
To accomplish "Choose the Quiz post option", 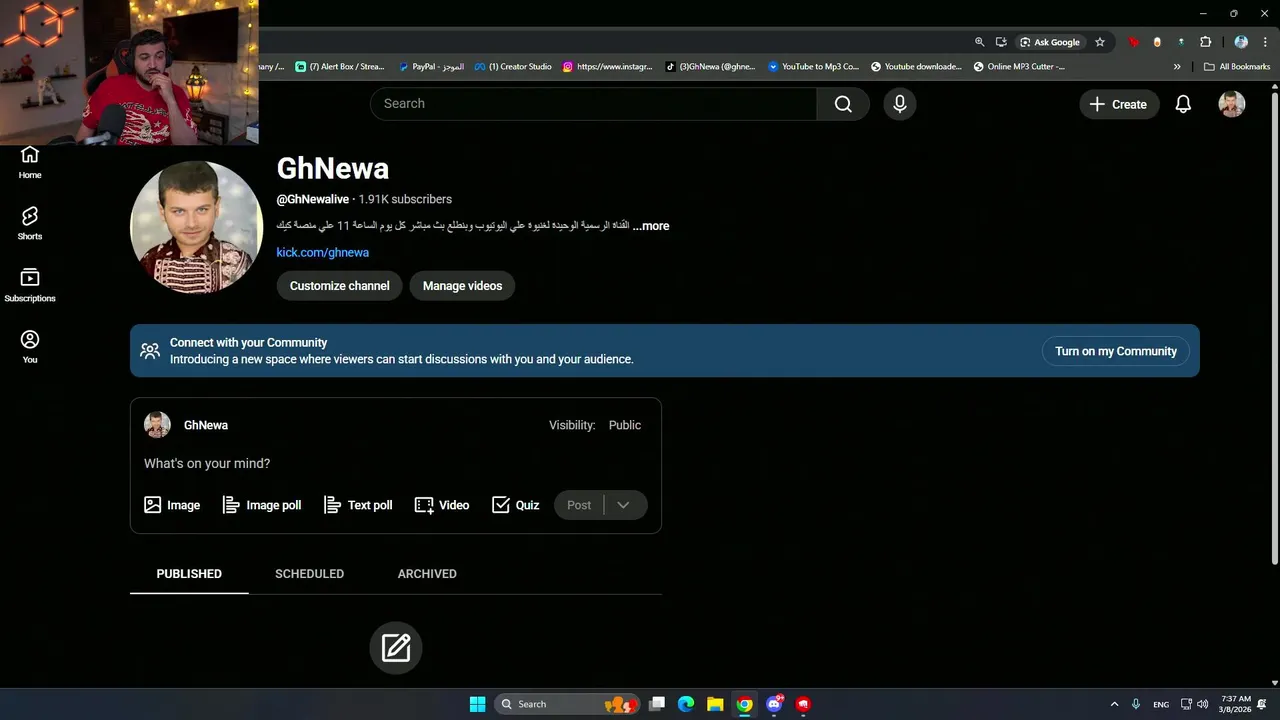I will 516,505.
